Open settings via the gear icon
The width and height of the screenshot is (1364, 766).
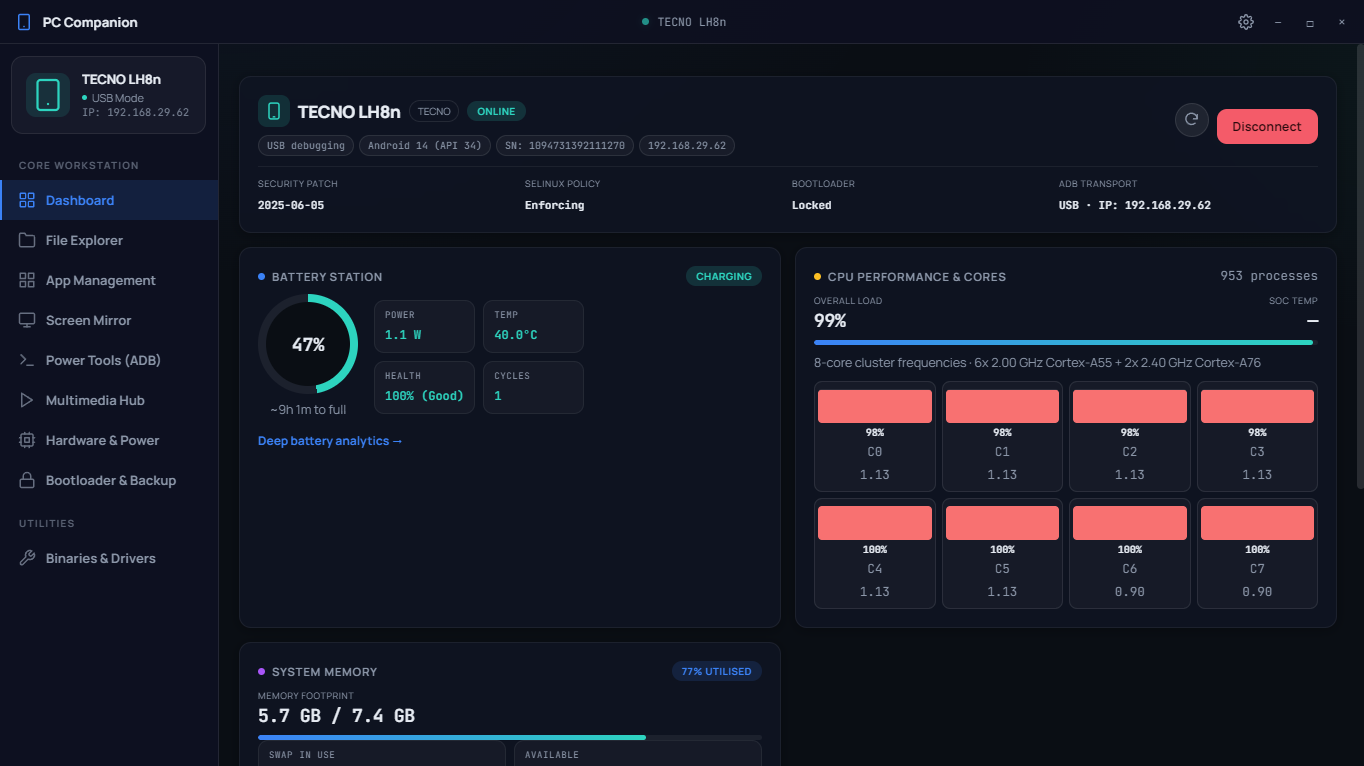[x=1245, y=22]
